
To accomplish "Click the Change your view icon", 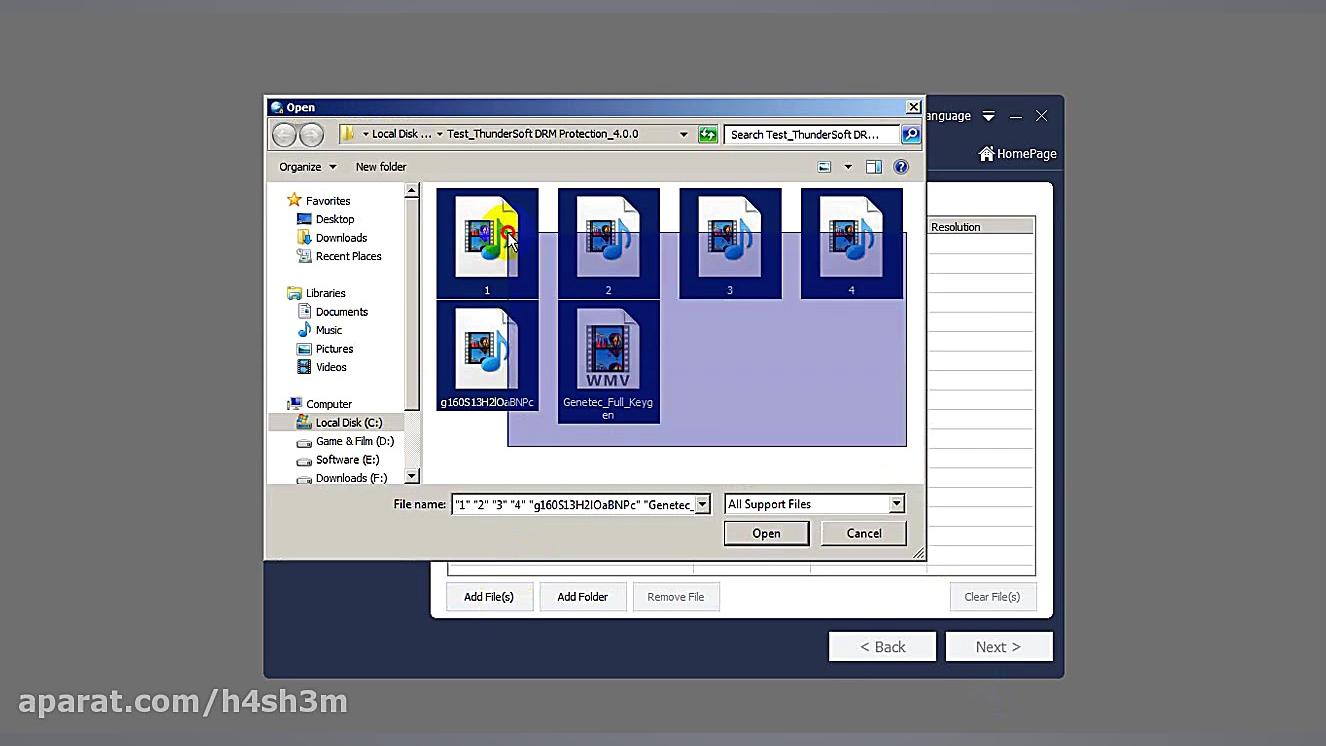I will click(x=824, y=166).
